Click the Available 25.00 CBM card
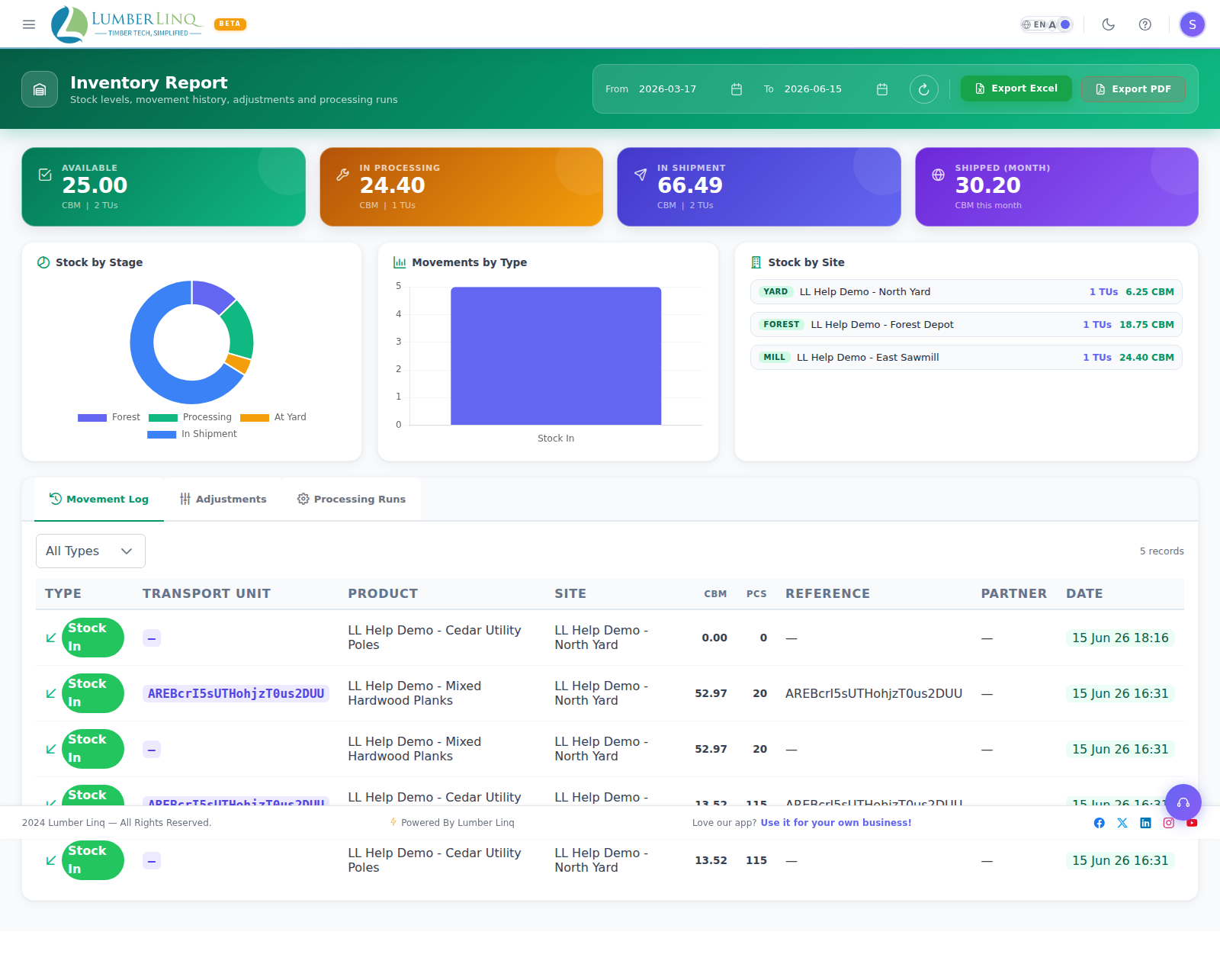Viewport: 1220px width, 980px height. (x=164, y=187)
